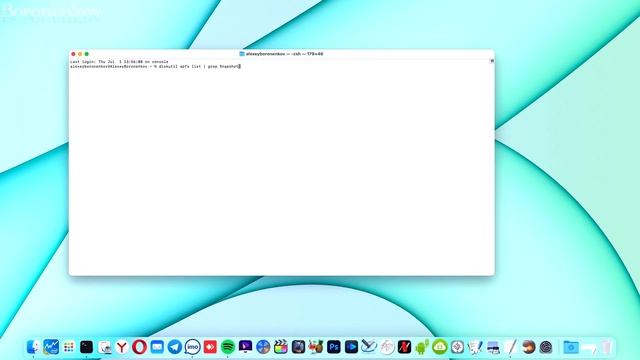Viewport: 640px width, 360px height.
Task: Click the Terminal scroll indicator at top right
Action: coord(492,61)
